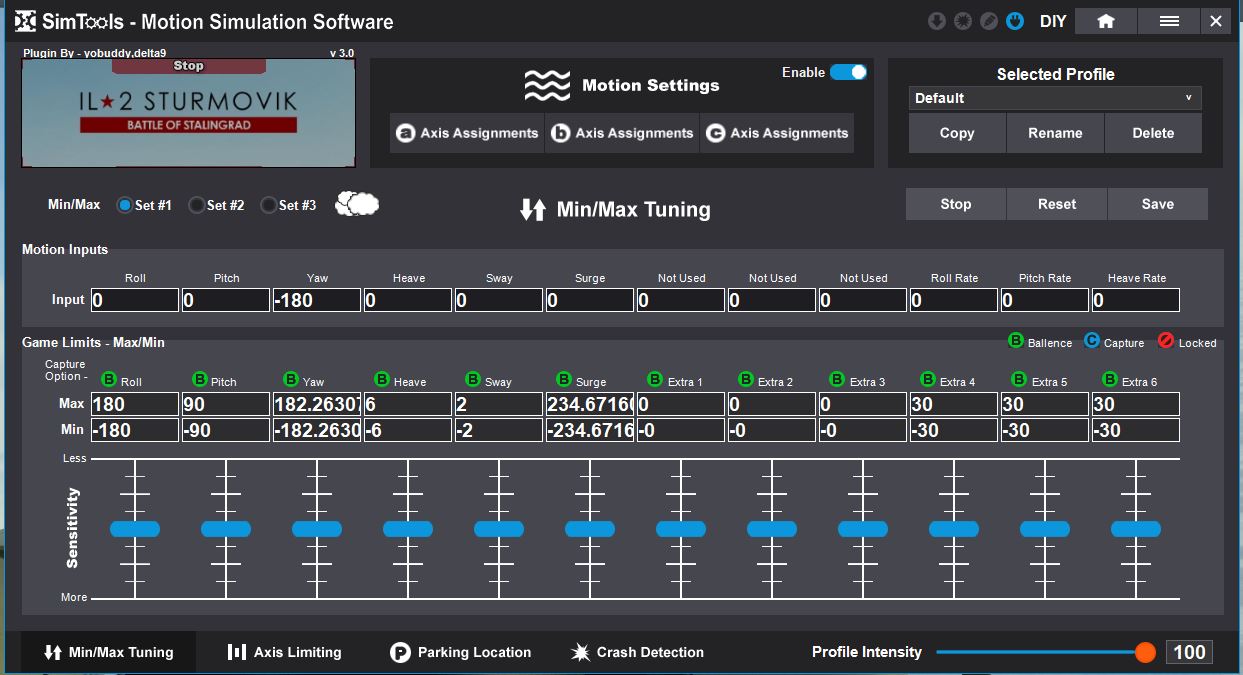Click the Profile Intensity slider handle
Viewport: 1243px width, 675px height.
(1145, 652)
